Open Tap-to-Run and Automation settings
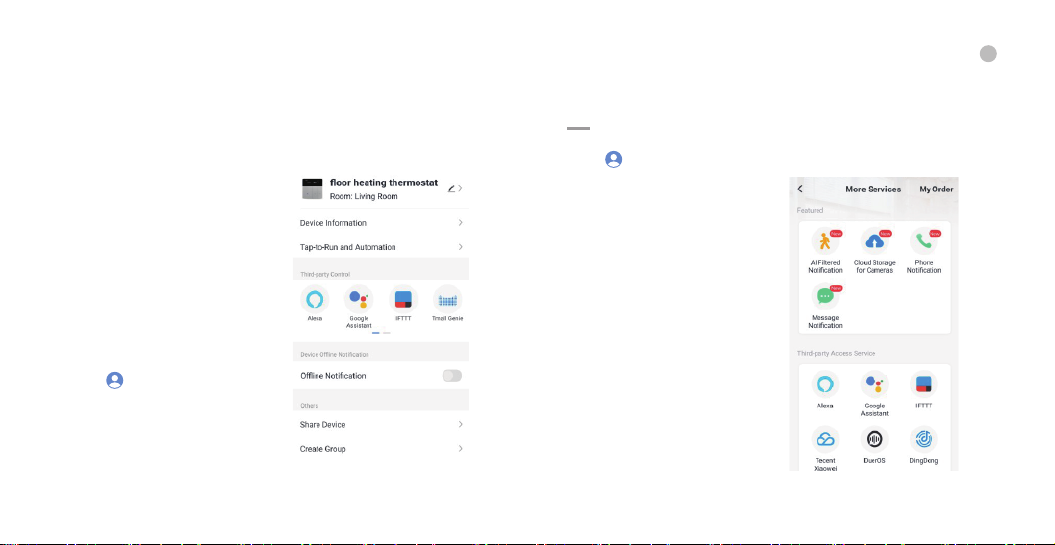 tap(380, 247)
